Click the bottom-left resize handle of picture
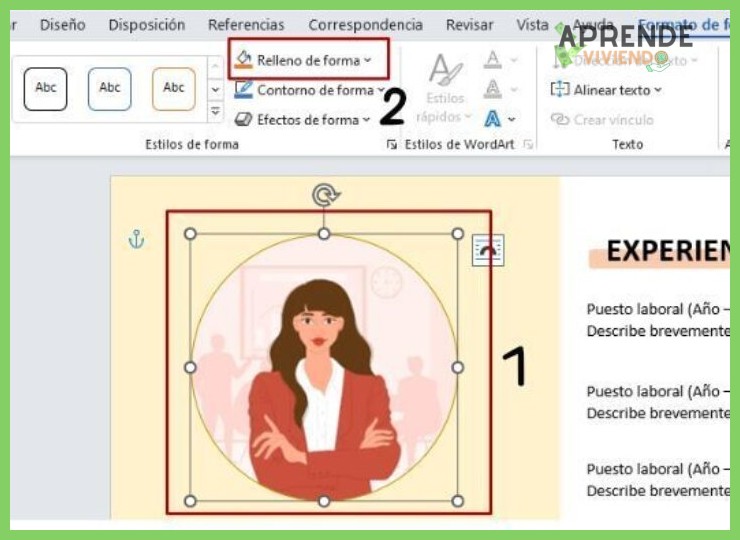The width and height of the screenshot is (740, 540). click(190, 501)
